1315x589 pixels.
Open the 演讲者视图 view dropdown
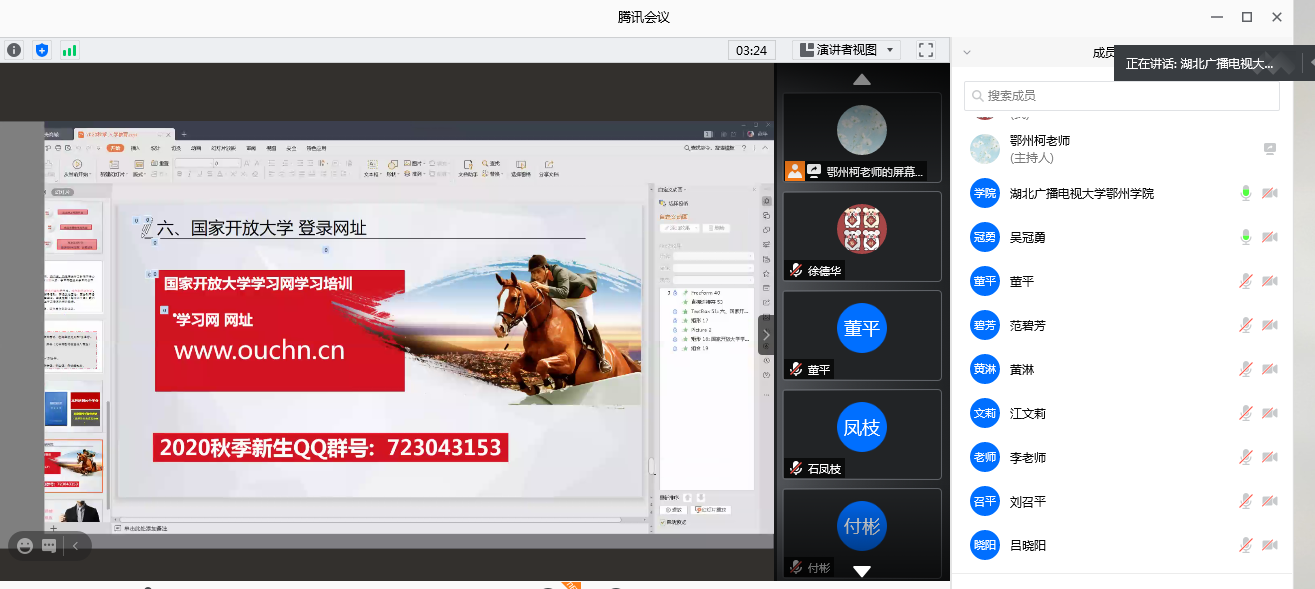click(x=847, y=50)
